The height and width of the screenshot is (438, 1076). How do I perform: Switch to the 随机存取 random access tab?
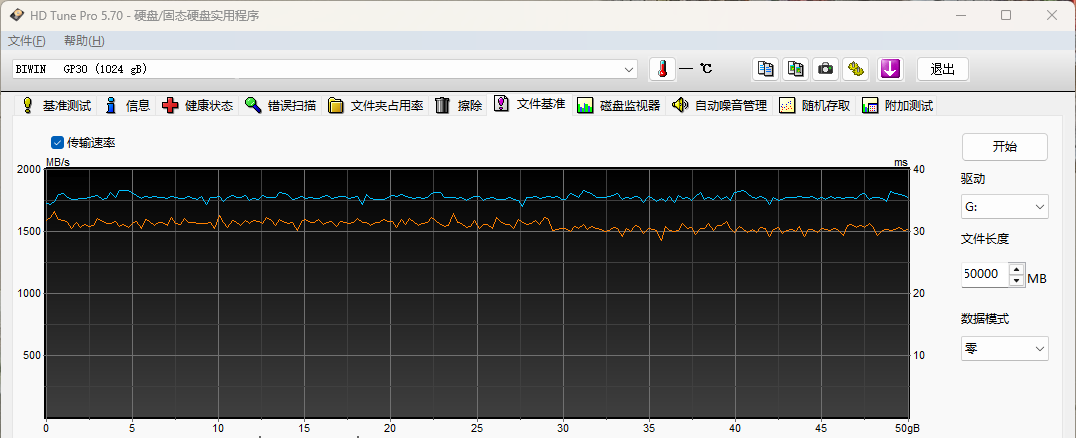(815, 106)
